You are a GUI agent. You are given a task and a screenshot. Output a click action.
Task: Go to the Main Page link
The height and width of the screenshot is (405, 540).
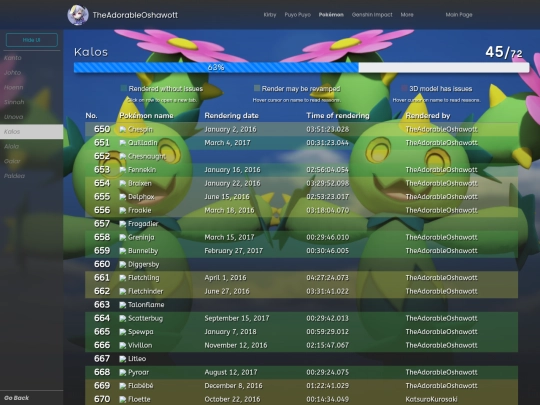[459, 15]
